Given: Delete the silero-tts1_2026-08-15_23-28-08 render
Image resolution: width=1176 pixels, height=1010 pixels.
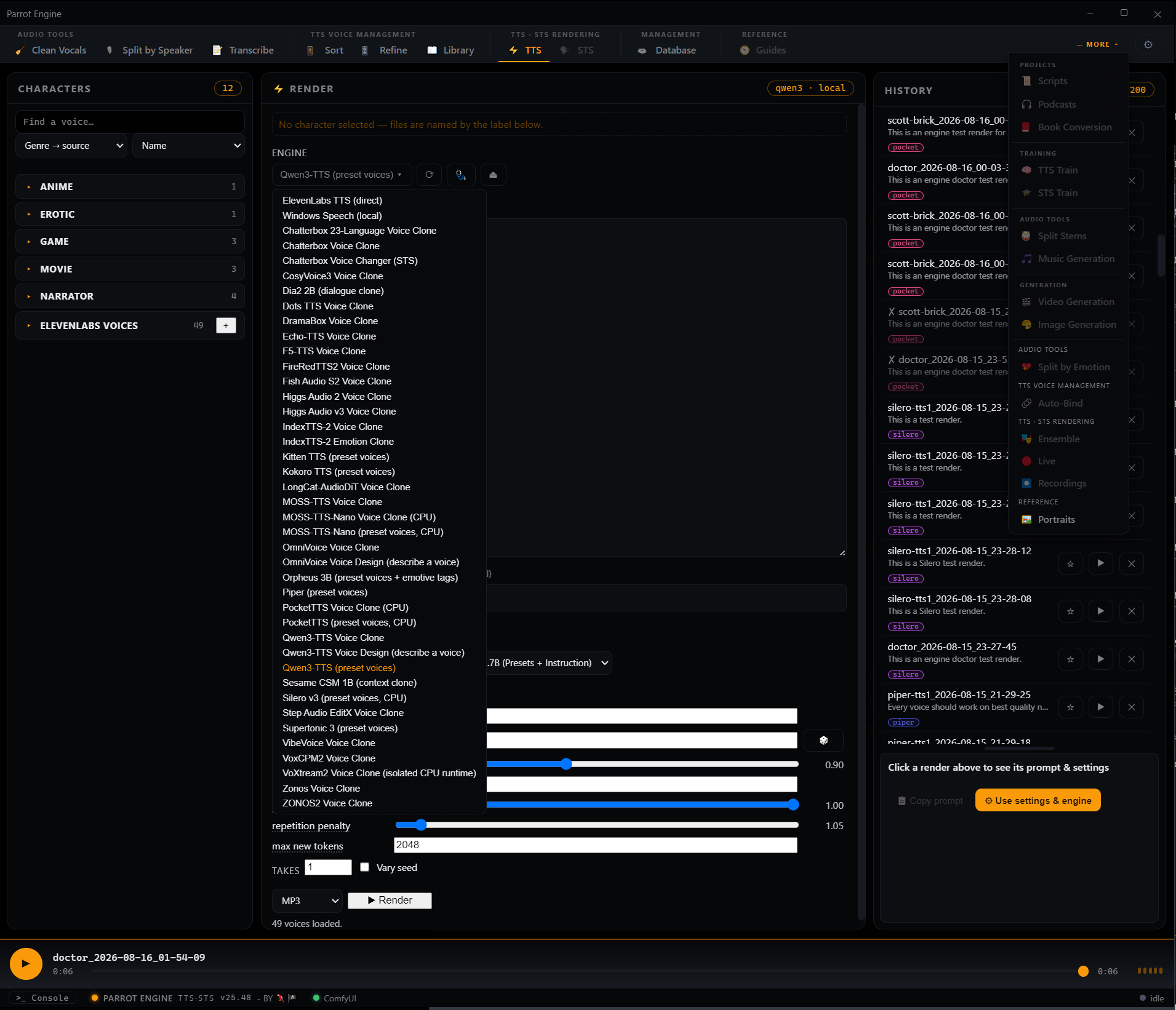Looking at the screenshot, I should 1131,611.
